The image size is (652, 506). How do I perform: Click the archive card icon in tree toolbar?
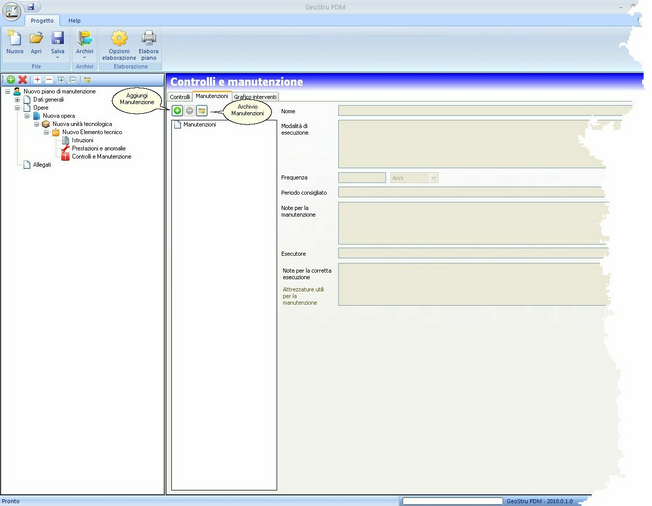click(x=87, y=79)
